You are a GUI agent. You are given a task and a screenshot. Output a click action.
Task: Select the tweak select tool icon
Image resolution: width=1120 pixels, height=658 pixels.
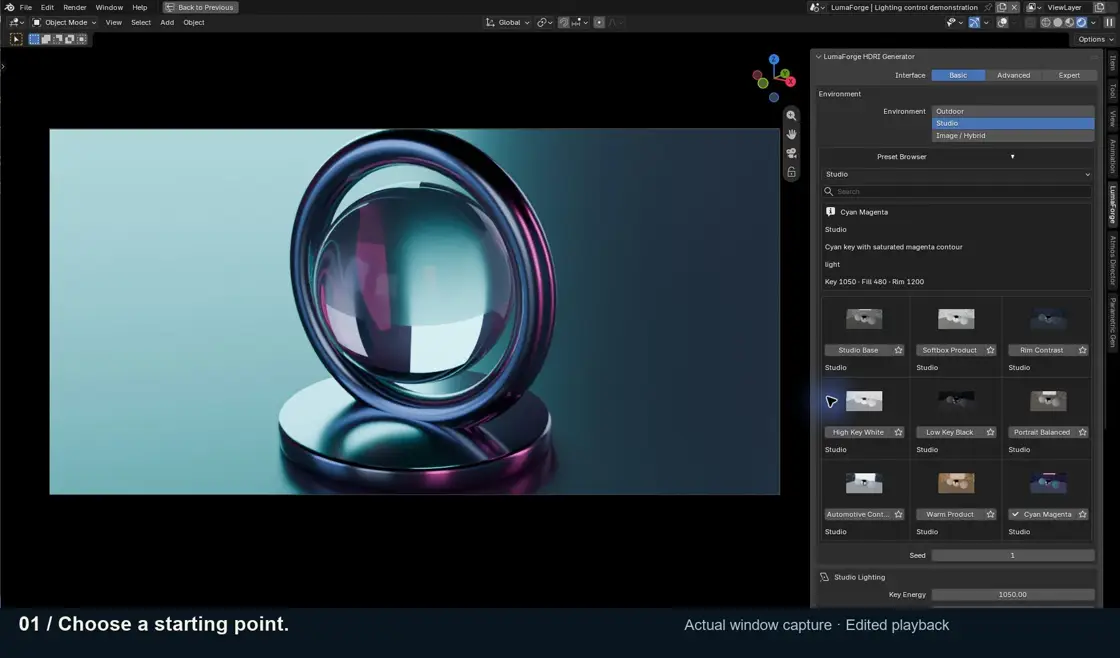(16, 39)
